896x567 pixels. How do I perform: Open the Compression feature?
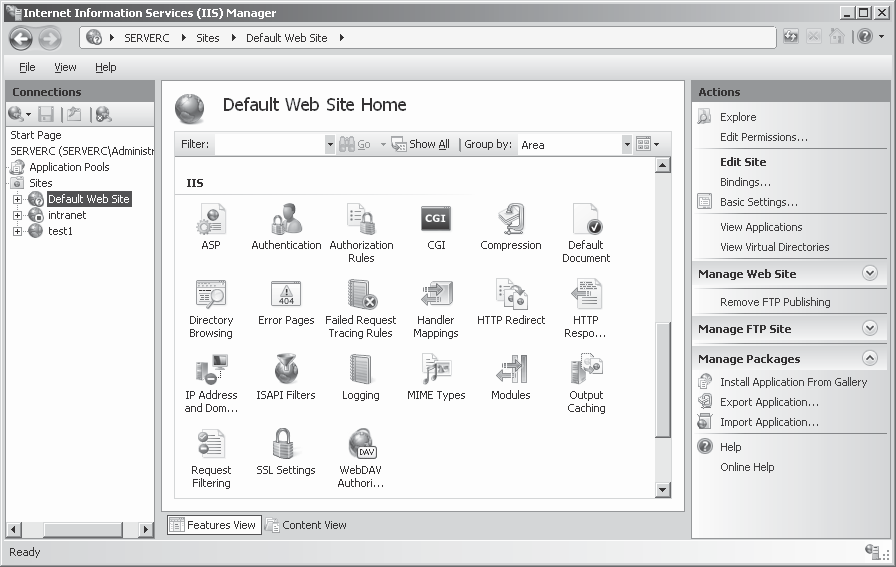click(511, 227)
